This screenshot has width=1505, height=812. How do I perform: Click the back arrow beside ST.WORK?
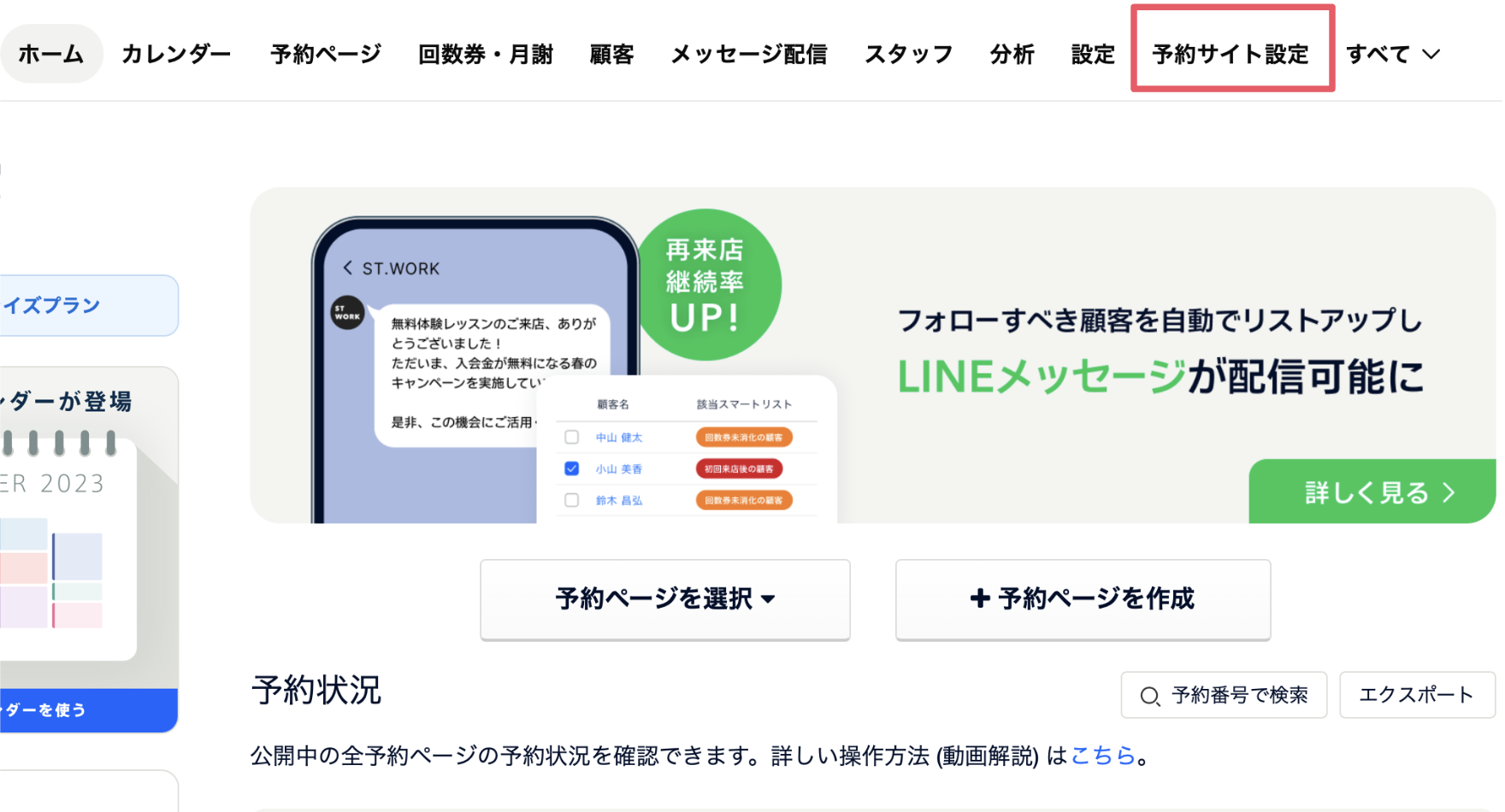348,268
